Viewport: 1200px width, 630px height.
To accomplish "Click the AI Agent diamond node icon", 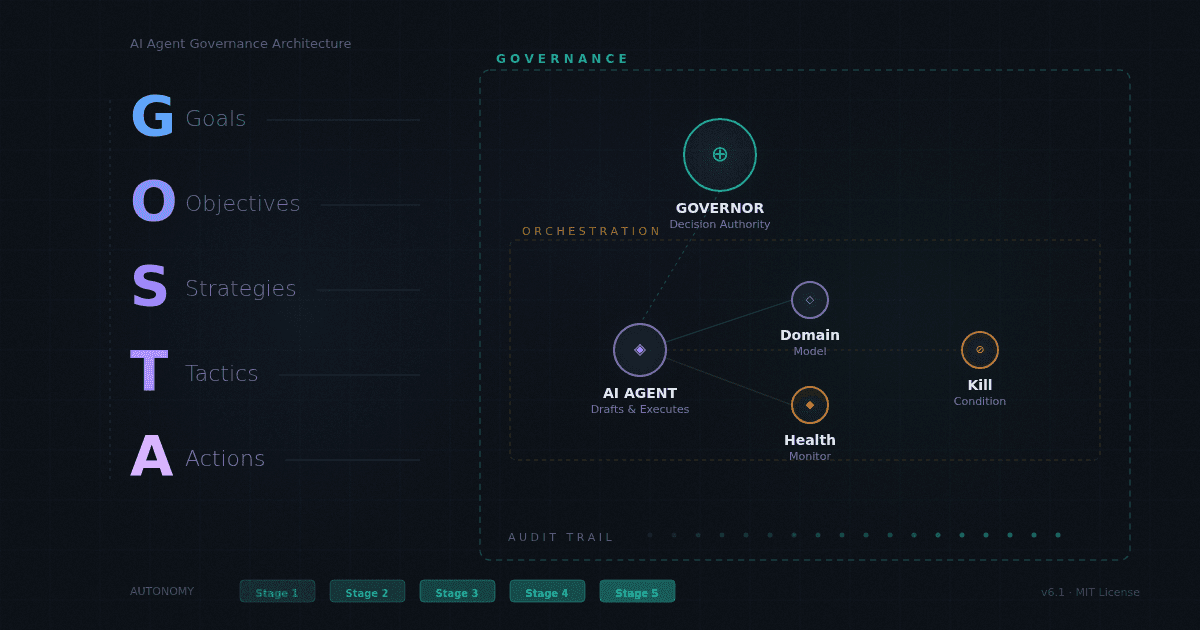I will coord(639,349).
